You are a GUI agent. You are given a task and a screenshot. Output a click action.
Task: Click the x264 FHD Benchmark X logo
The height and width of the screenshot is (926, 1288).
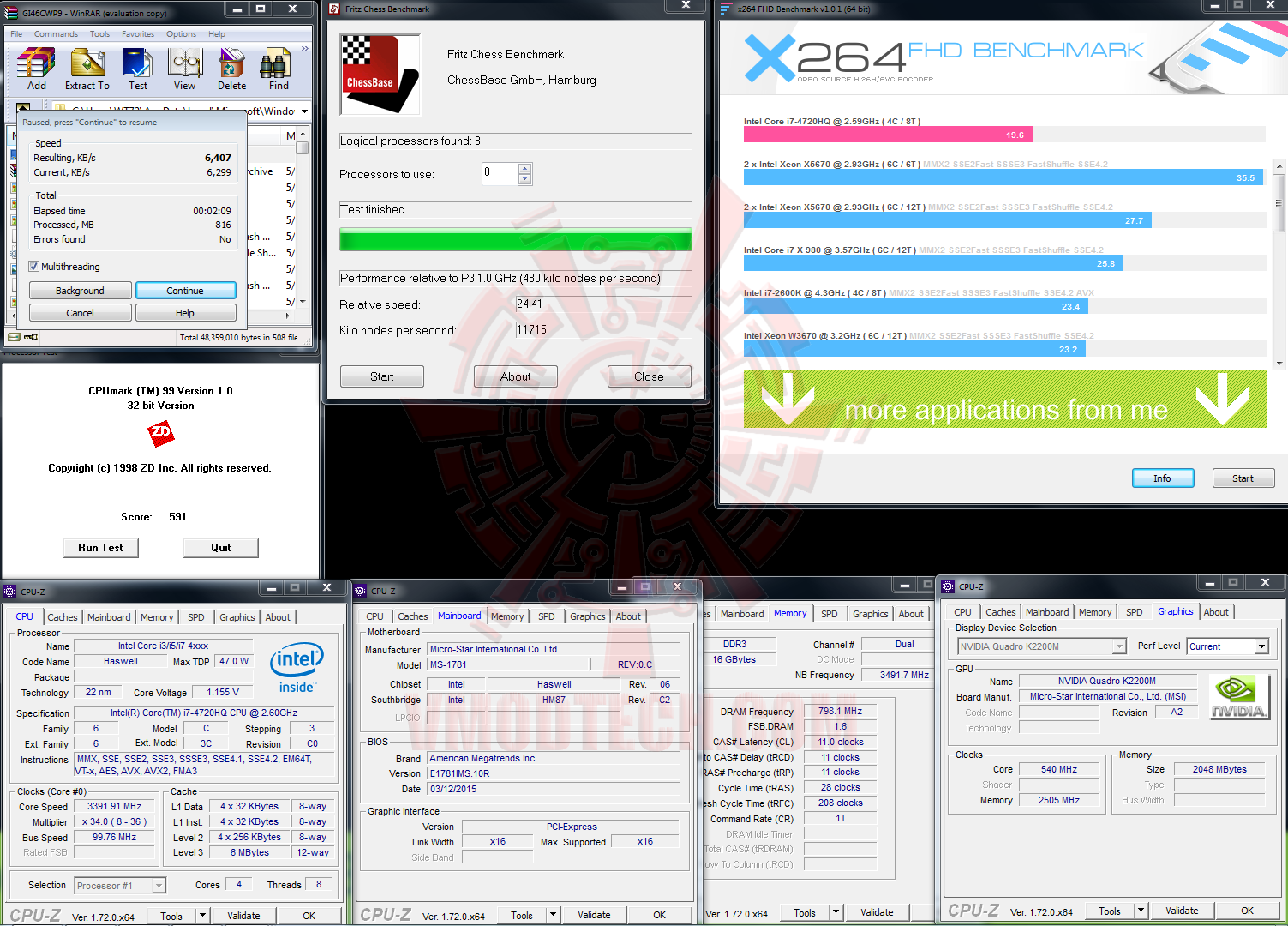click(x=769, y=57)
